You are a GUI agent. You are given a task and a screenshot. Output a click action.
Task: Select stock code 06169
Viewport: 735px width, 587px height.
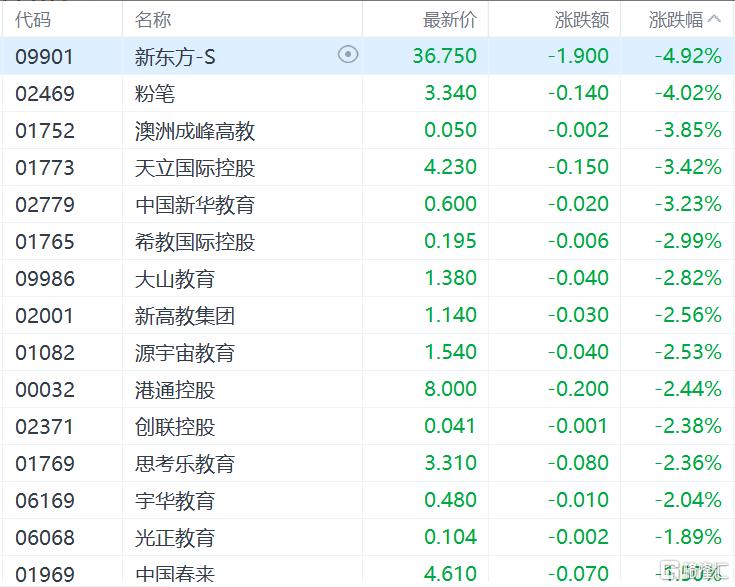point(45,501)
